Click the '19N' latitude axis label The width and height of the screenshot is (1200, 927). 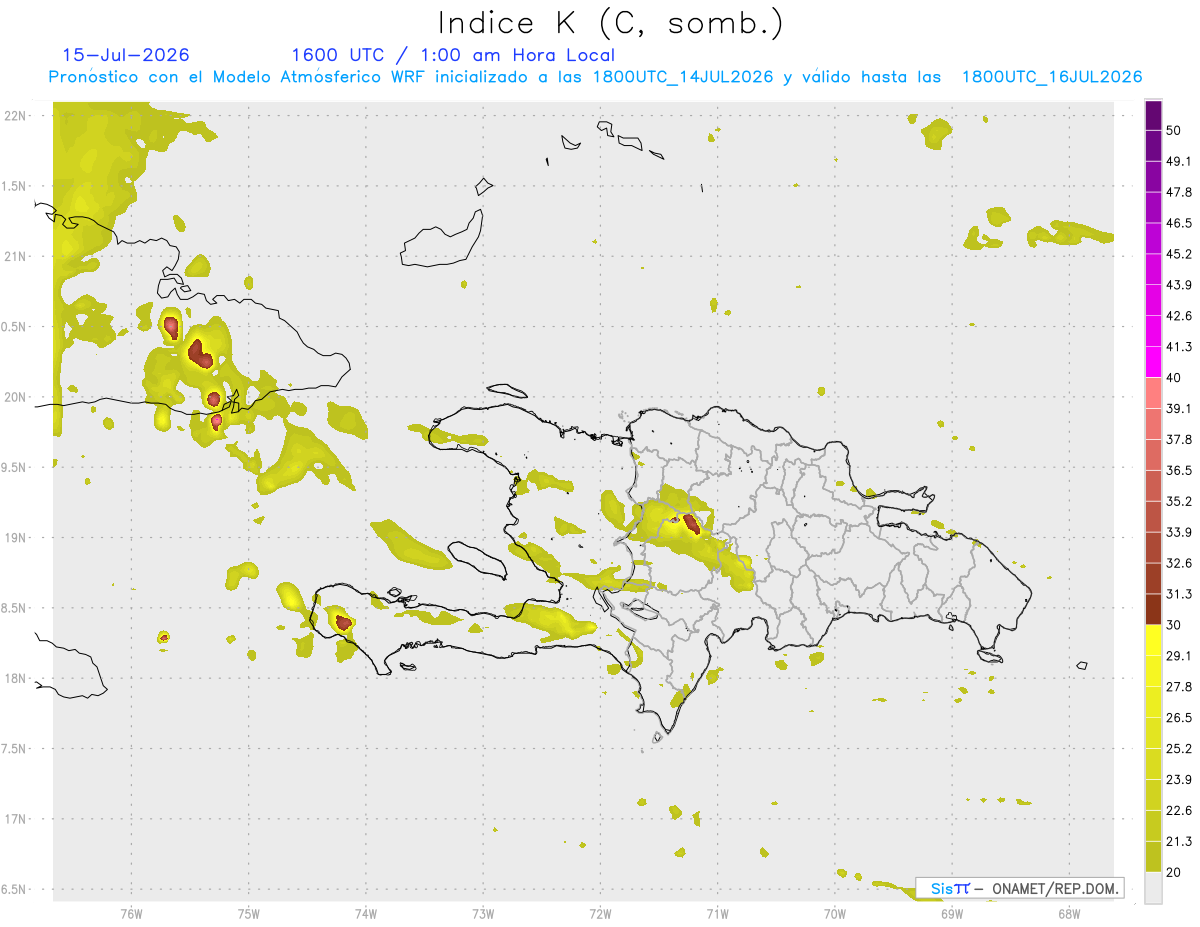coord(17,537)
